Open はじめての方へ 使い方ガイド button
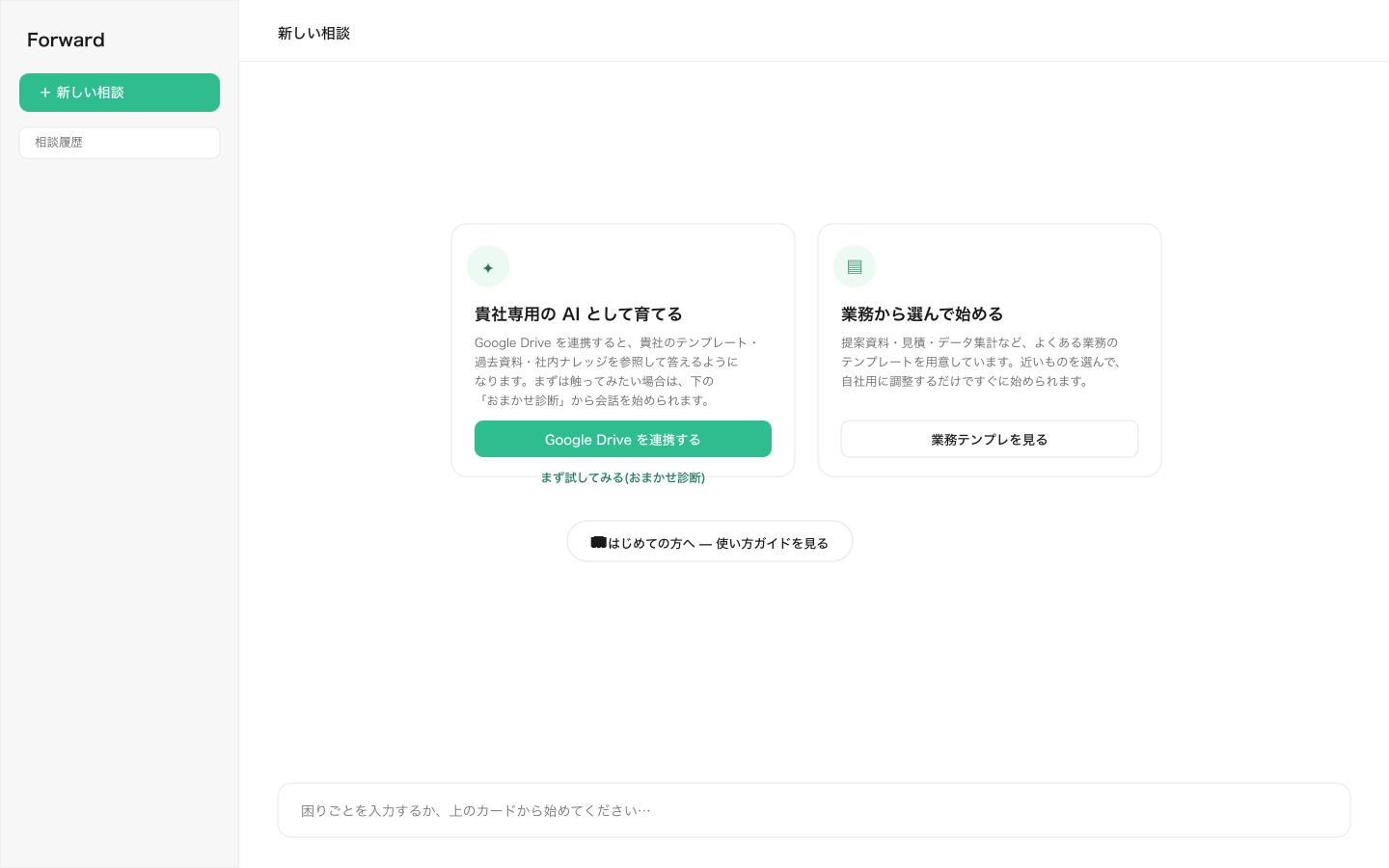This screenshot has width=1389, height=868. click(710, 542)
